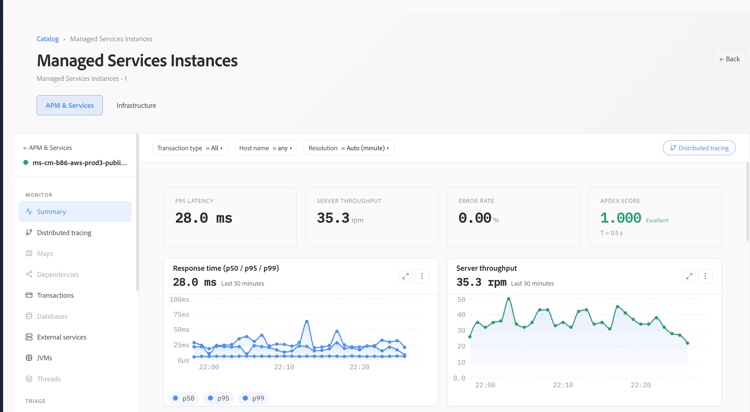Expand the Server throughput chart fullscreen
Viewport: 750px width, 412px height.
(x=689, y=276)
